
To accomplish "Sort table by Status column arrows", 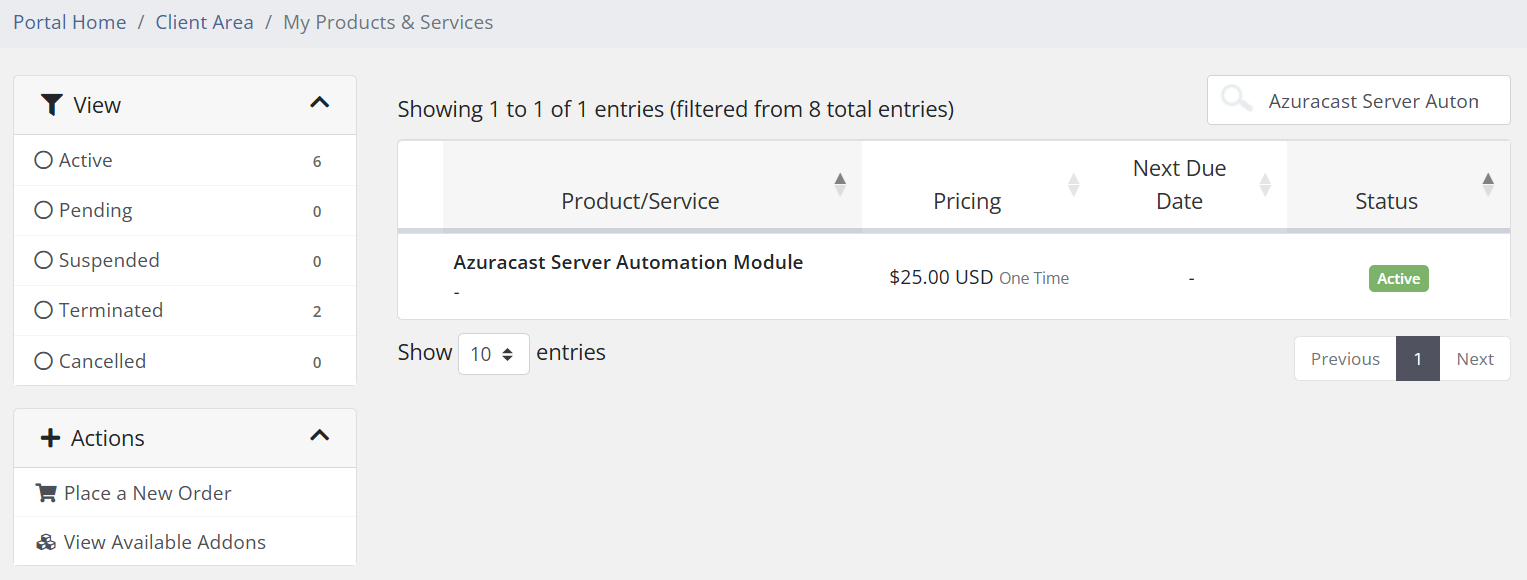I will [x=1488, y=184].
